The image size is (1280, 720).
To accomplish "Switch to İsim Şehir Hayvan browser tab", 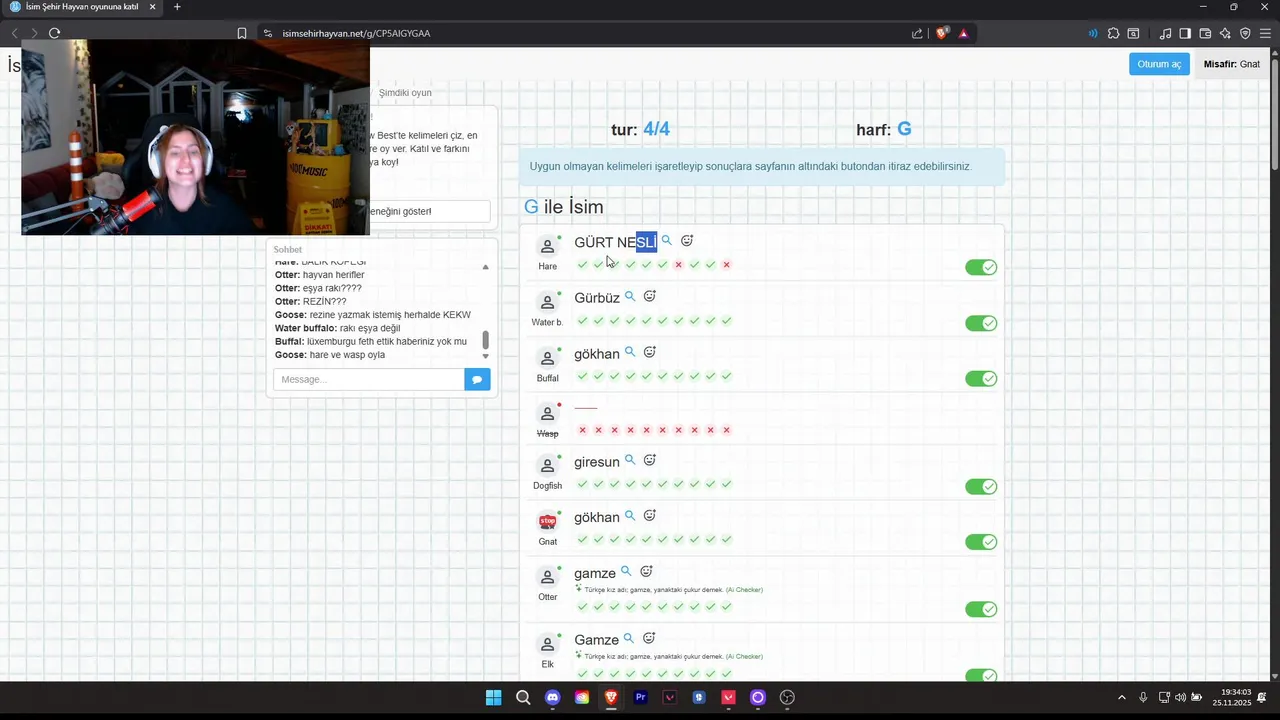I will [x=82, y=7].
